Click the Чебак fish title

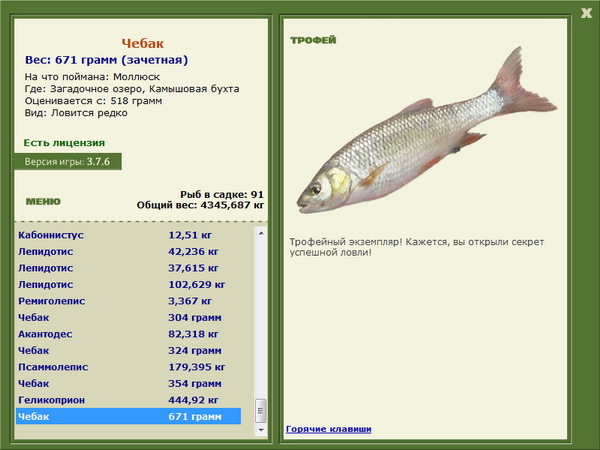(143, 43)
